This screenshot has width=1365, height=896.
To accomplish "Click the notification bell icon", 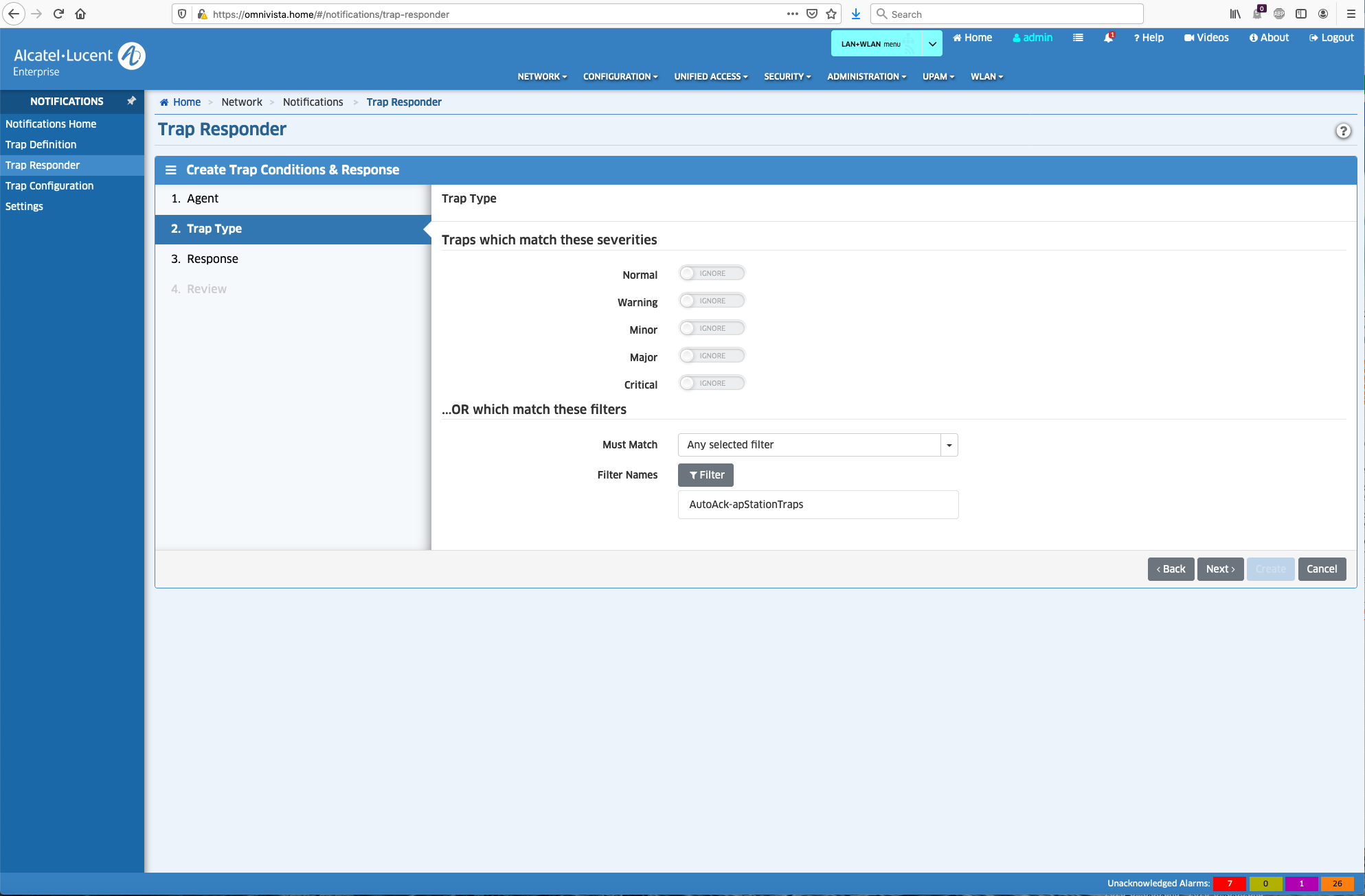I will pyautogui.click(x=1108, y=38).
